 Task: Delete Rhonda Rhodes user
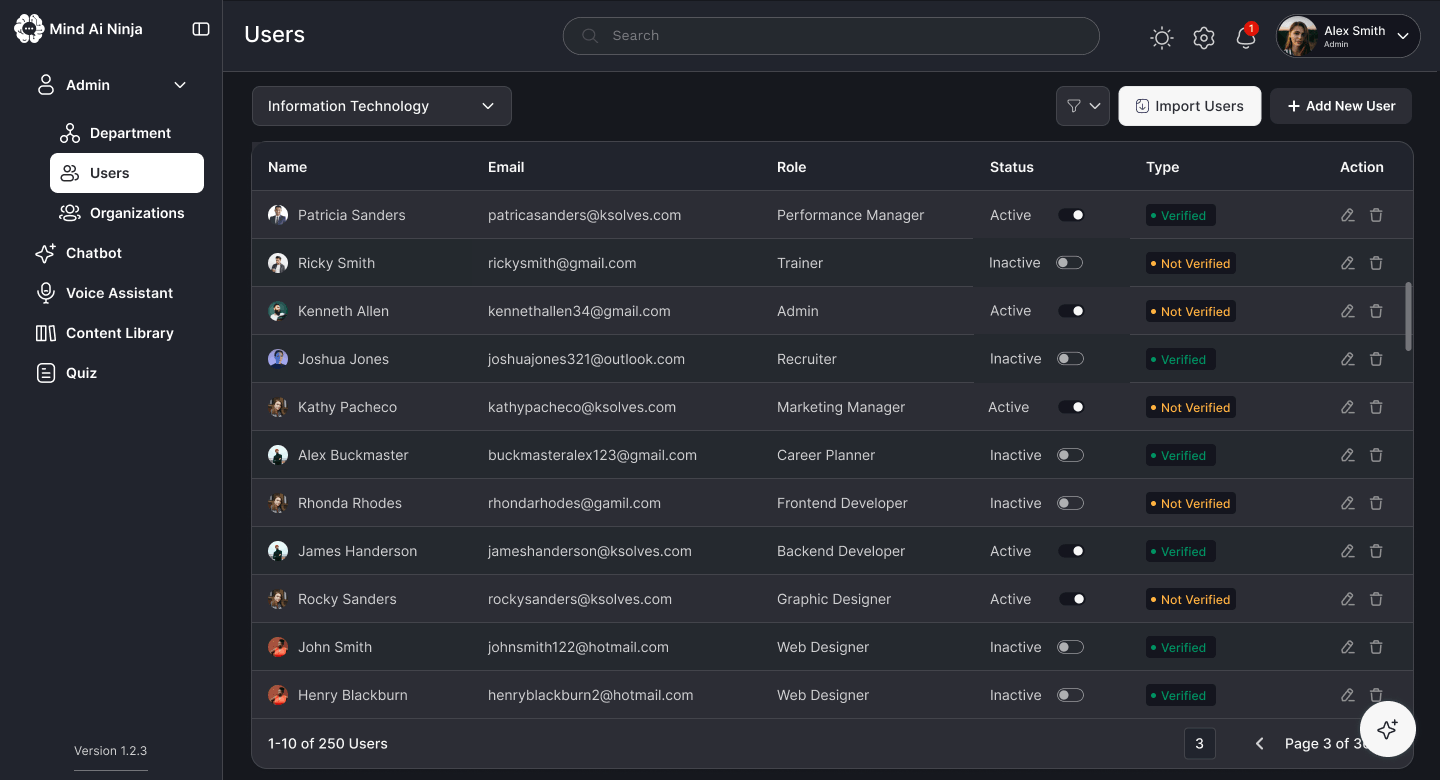pyautogui.click(x=1376, y=503)
